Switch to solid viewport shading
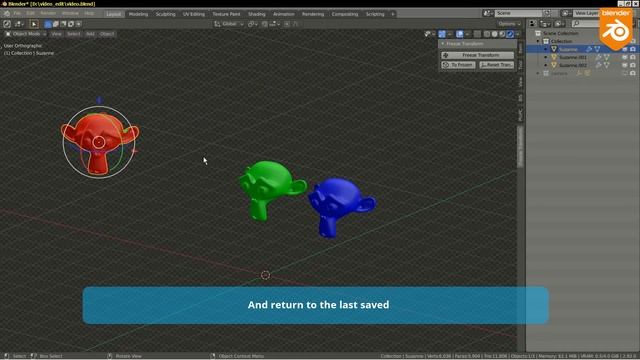Image resolution: width=640 pixels, height=360 pixels. click(494, 34)
